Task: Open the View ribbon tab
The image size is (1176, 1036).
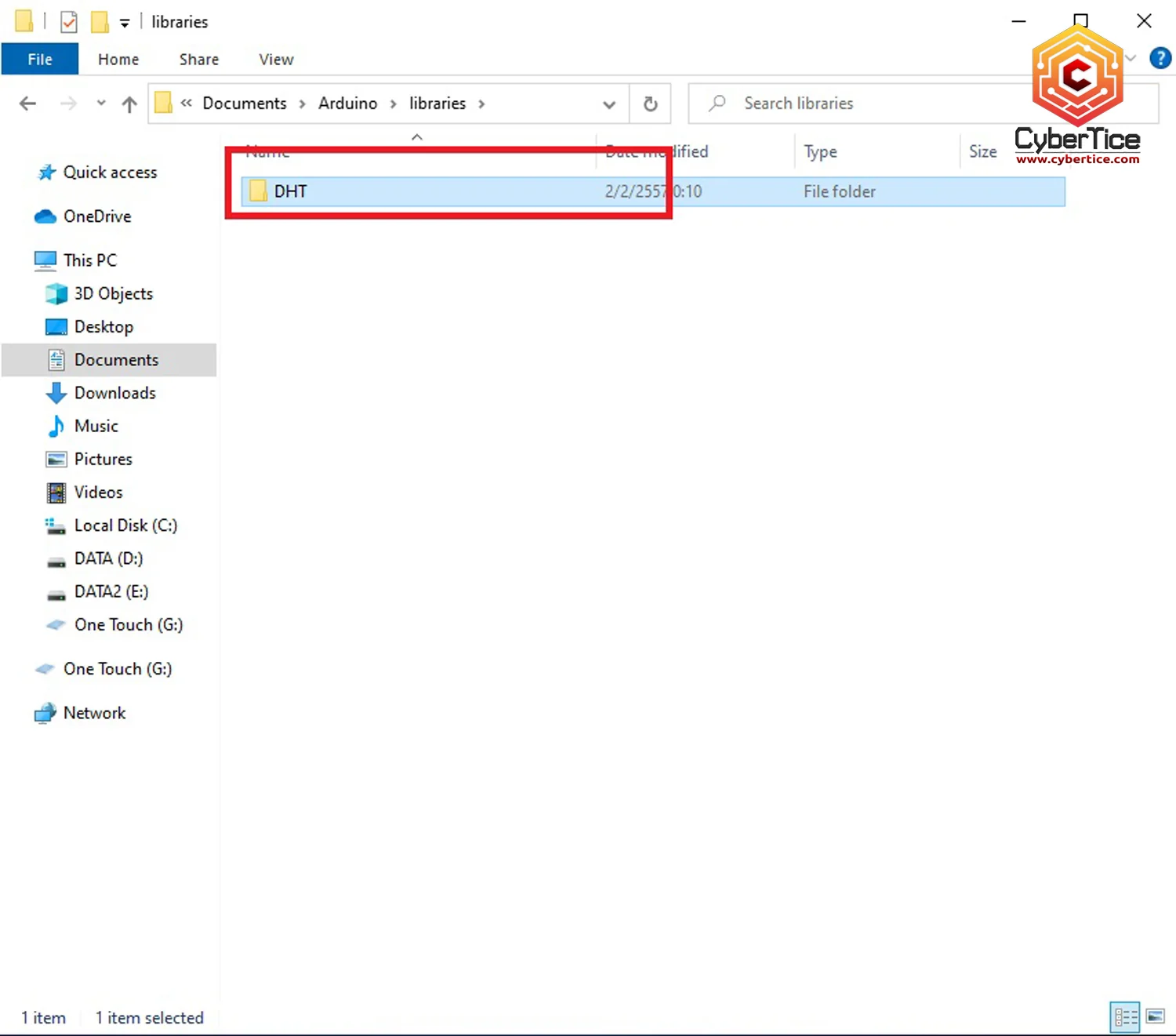Action: pos(276,60)
